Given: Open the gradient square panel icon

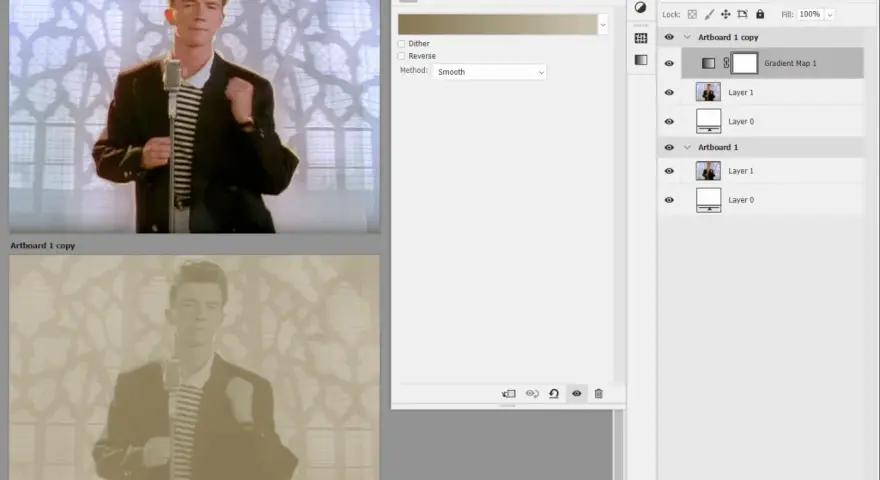Looking at the screenshot, I should click(x=641, y=60).
